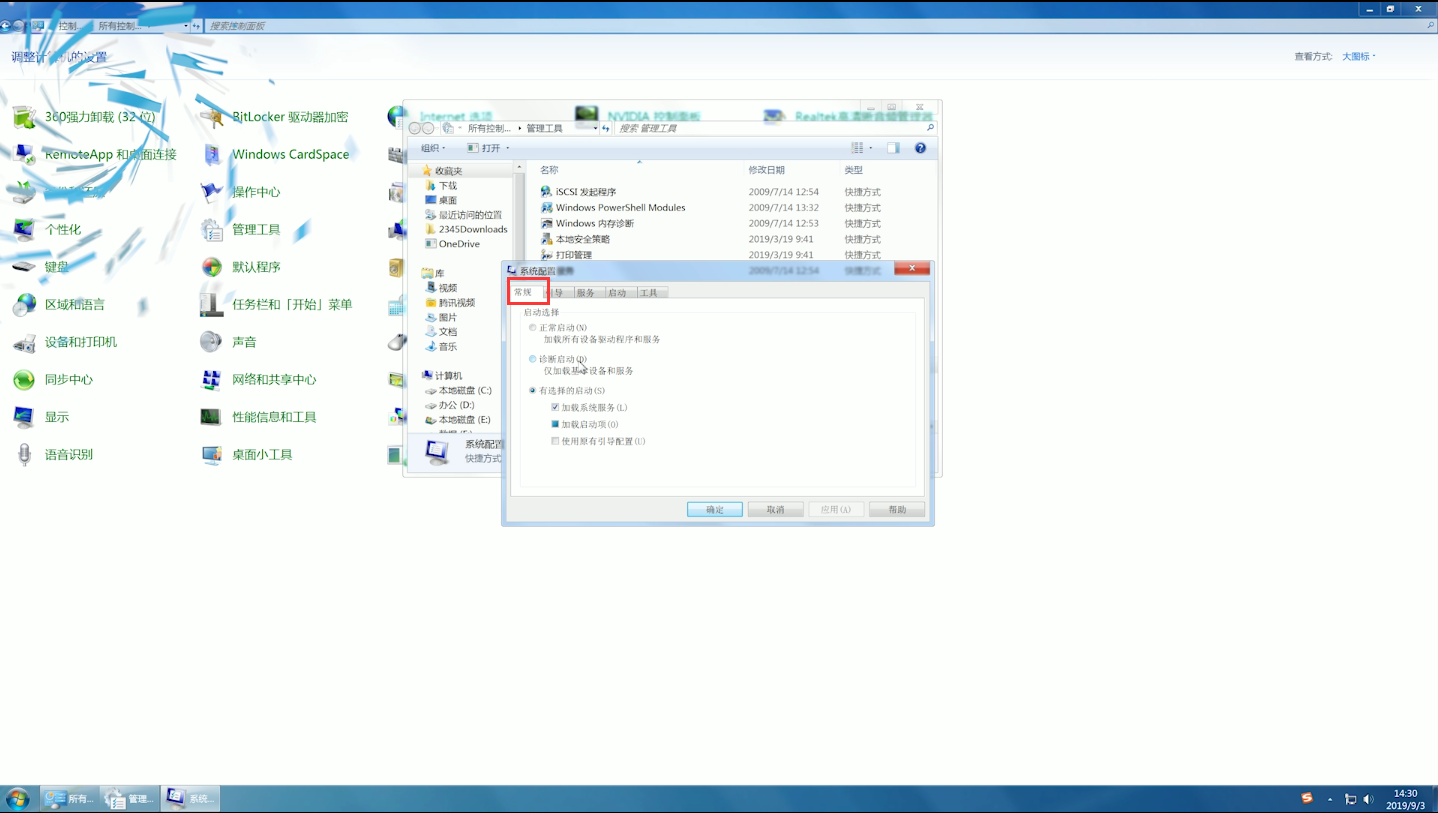
Task: Click the 帮助 button in 系统配置
Action: (897, 509)
